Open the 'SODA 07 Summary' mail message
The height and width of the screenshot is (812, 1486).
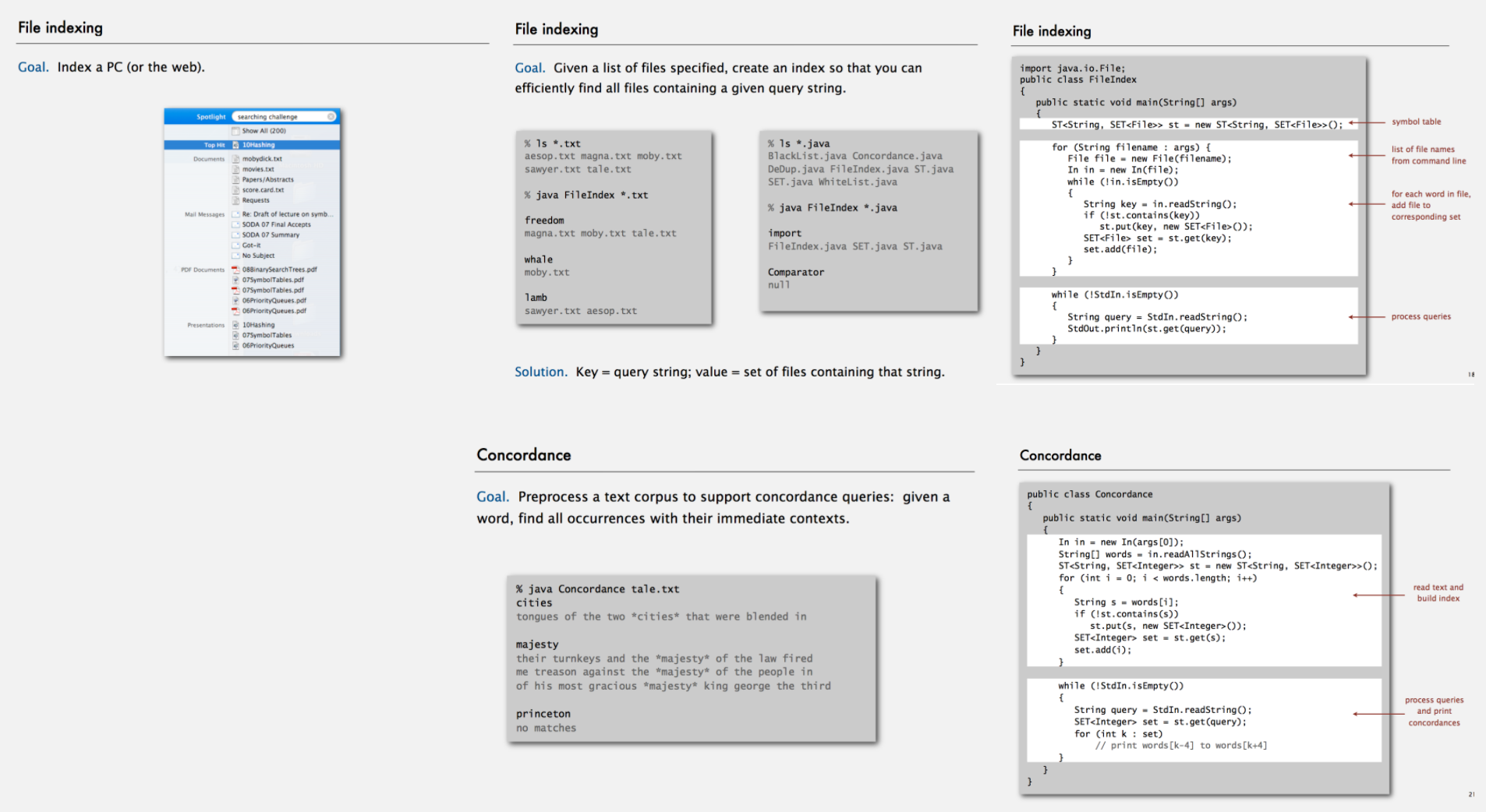[271, 235]
